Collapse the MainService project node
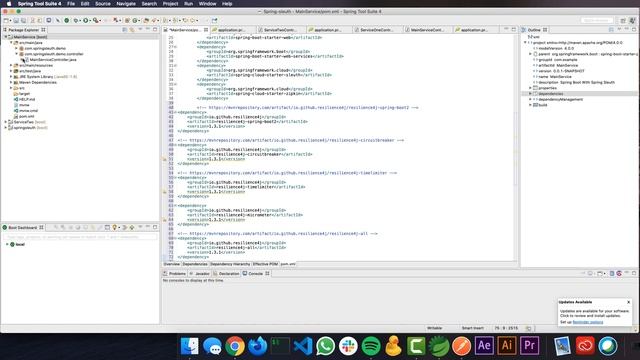 click(x=6, y=37)
